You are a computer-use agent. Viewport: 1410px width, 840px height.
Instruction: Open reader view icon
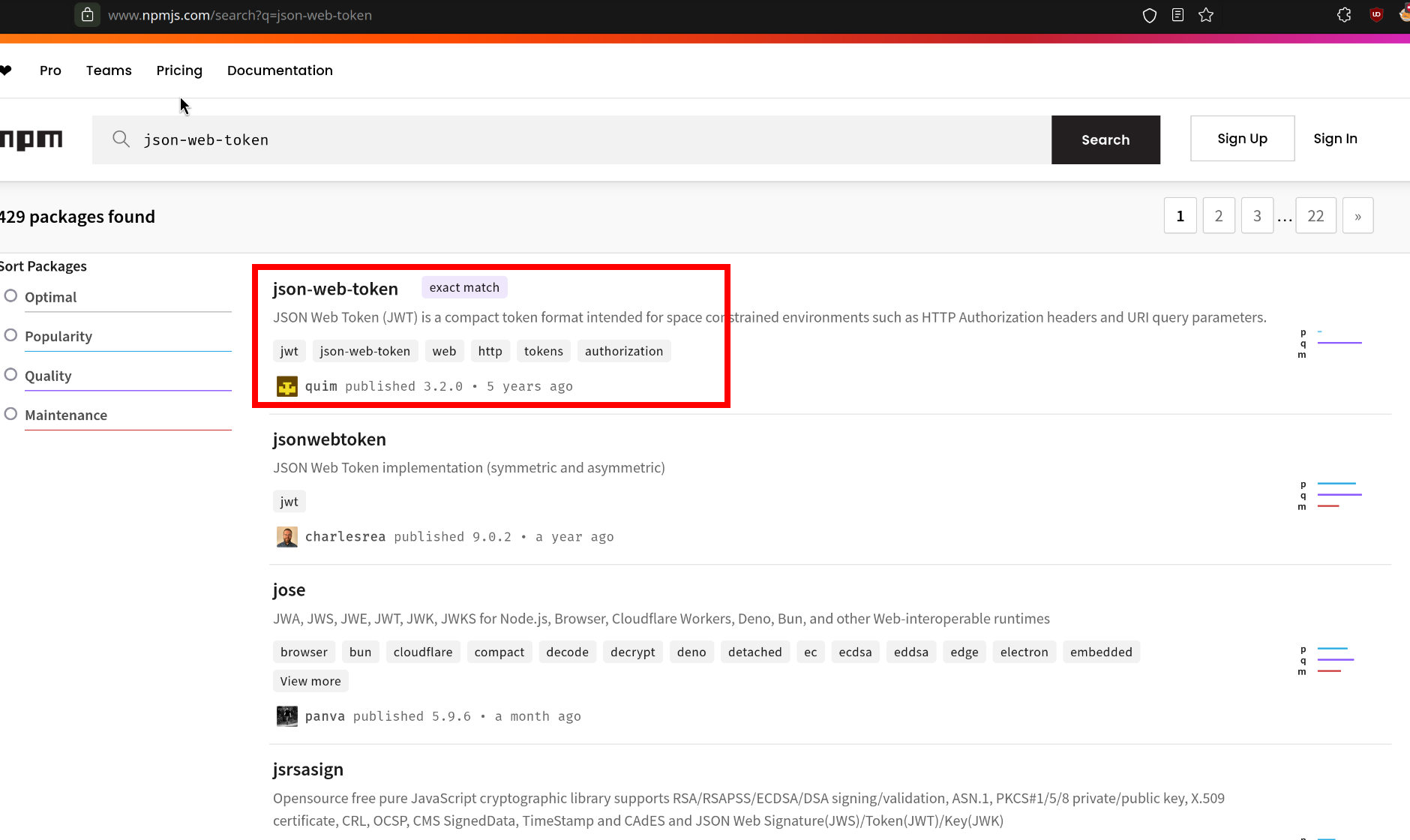point(1178,15)
